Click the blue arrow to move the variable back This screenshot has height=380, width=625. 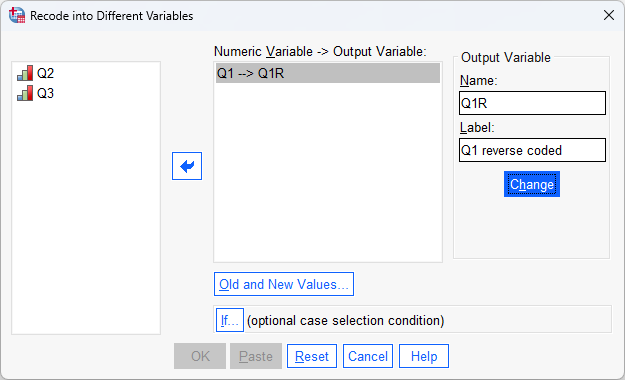187,166
